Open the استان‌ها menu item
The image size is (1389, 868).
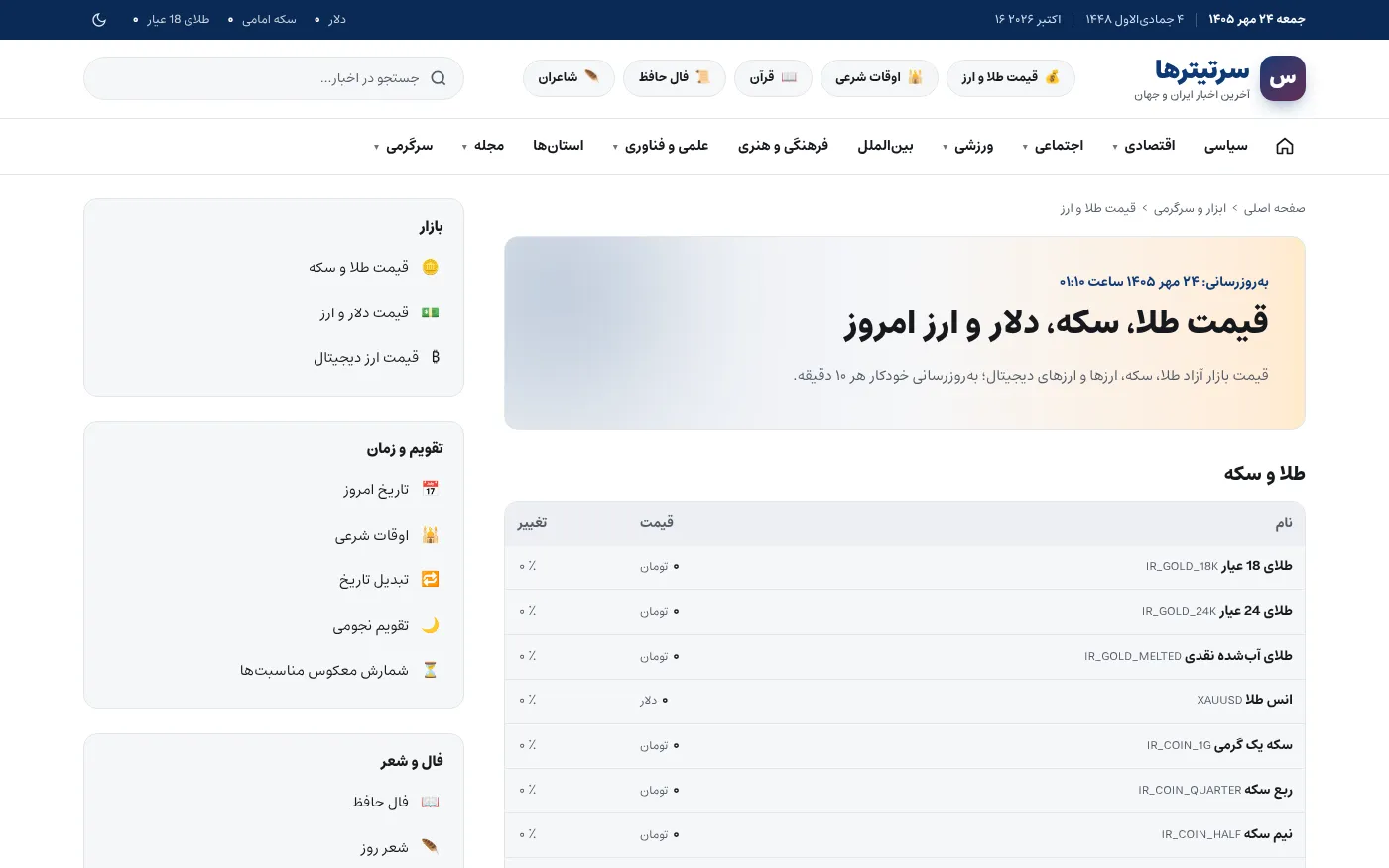pos(559,146)
